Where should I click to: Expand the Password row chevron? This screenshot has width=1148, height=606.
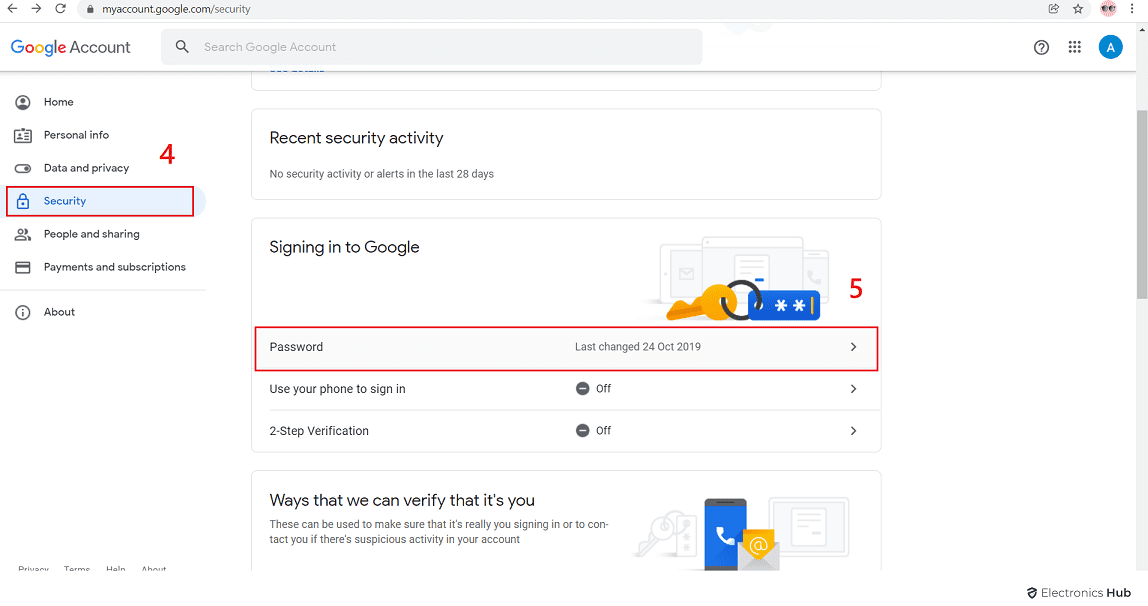pos(853,347)
